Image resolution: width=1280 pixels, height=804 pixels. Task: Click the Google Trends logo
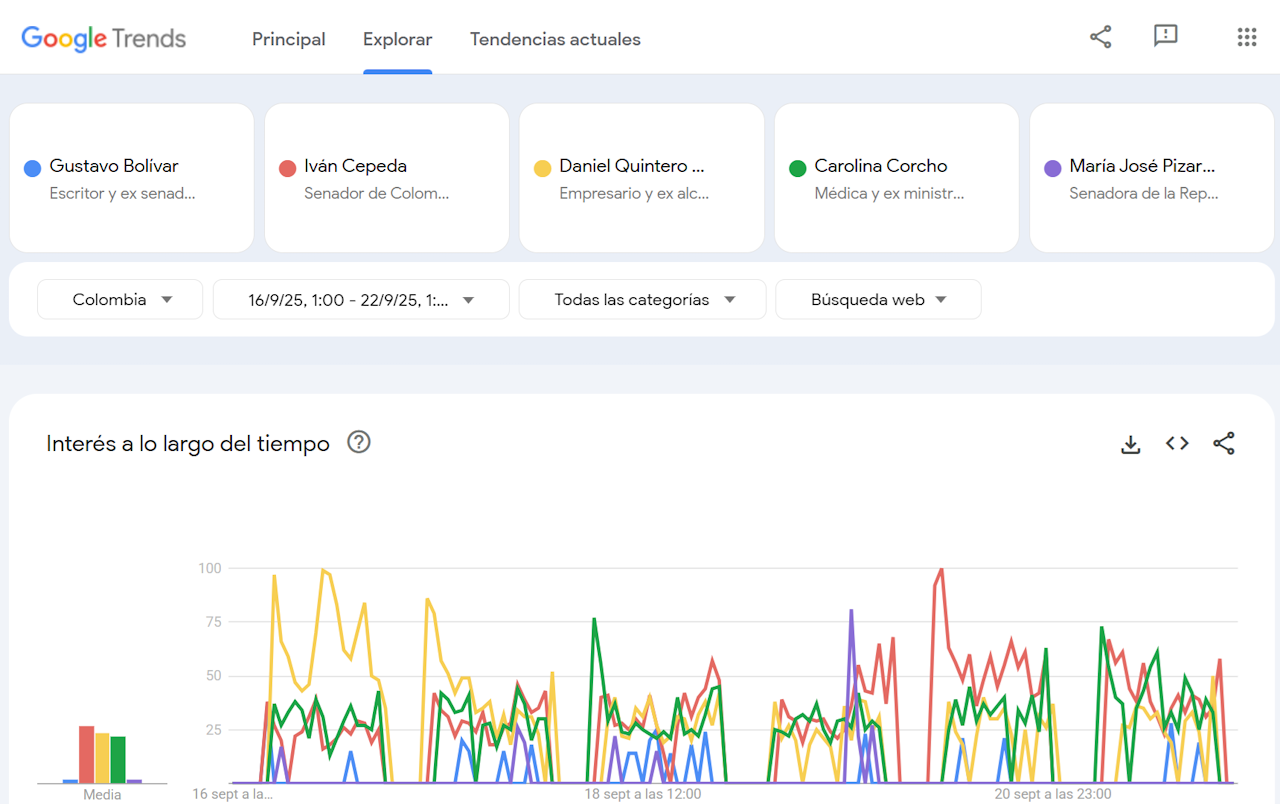[x=104, y=39]
